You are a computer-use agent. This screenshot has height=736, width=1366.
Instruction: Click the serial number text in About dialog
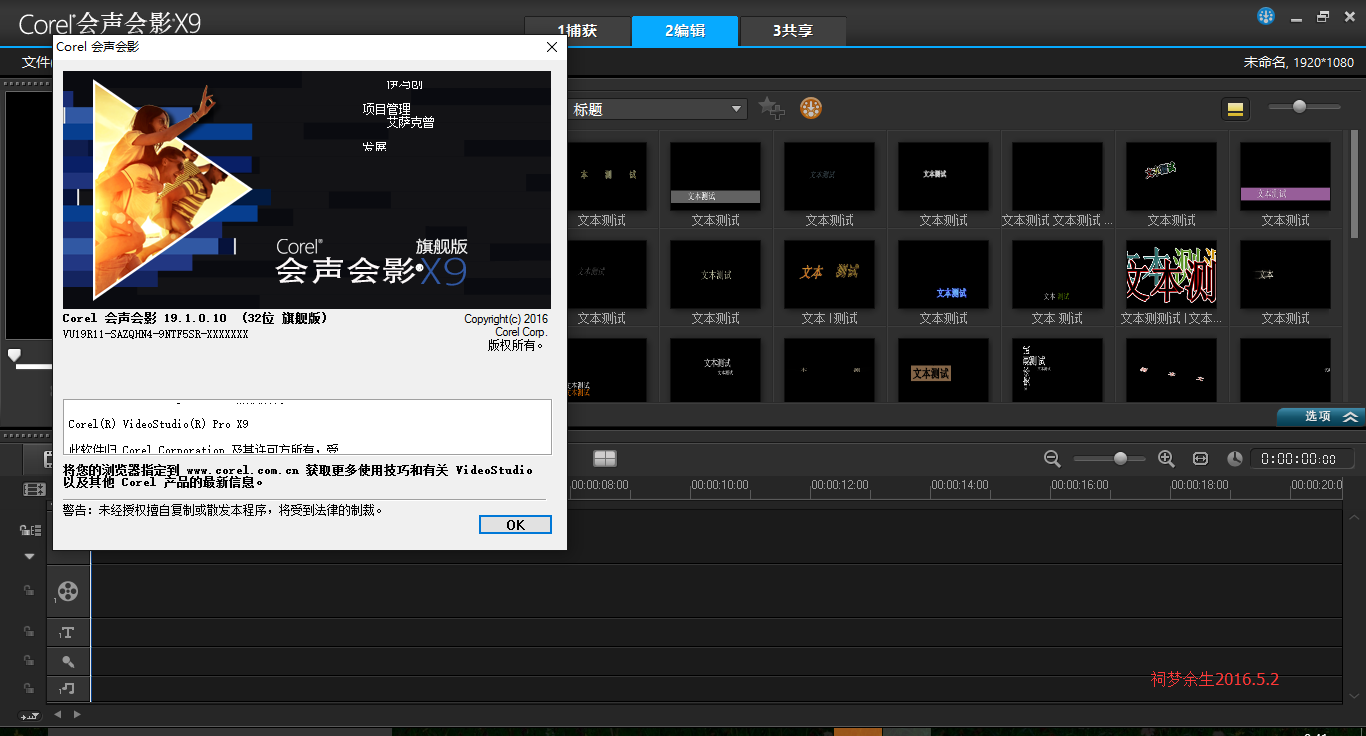coord(155,334)
